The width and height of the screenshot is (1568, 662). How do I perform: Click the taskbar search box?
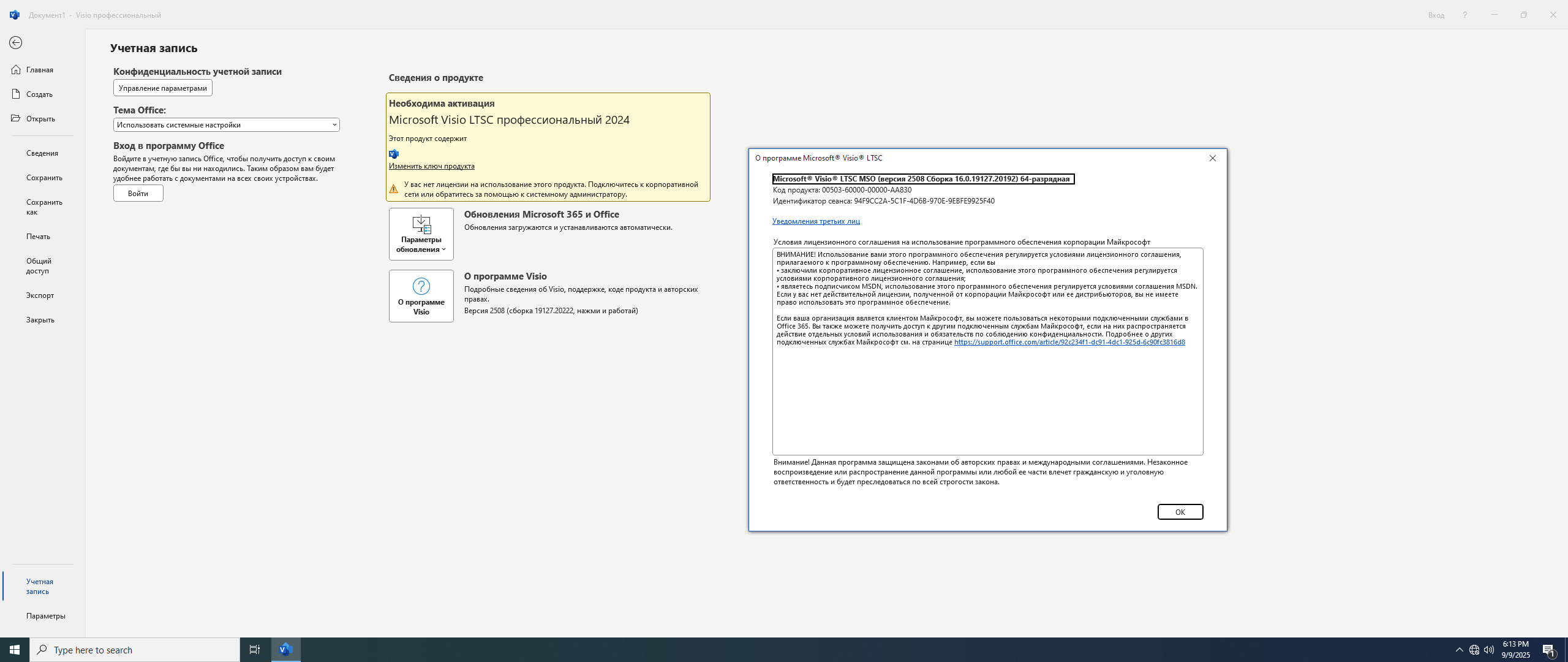pos(135,650)
